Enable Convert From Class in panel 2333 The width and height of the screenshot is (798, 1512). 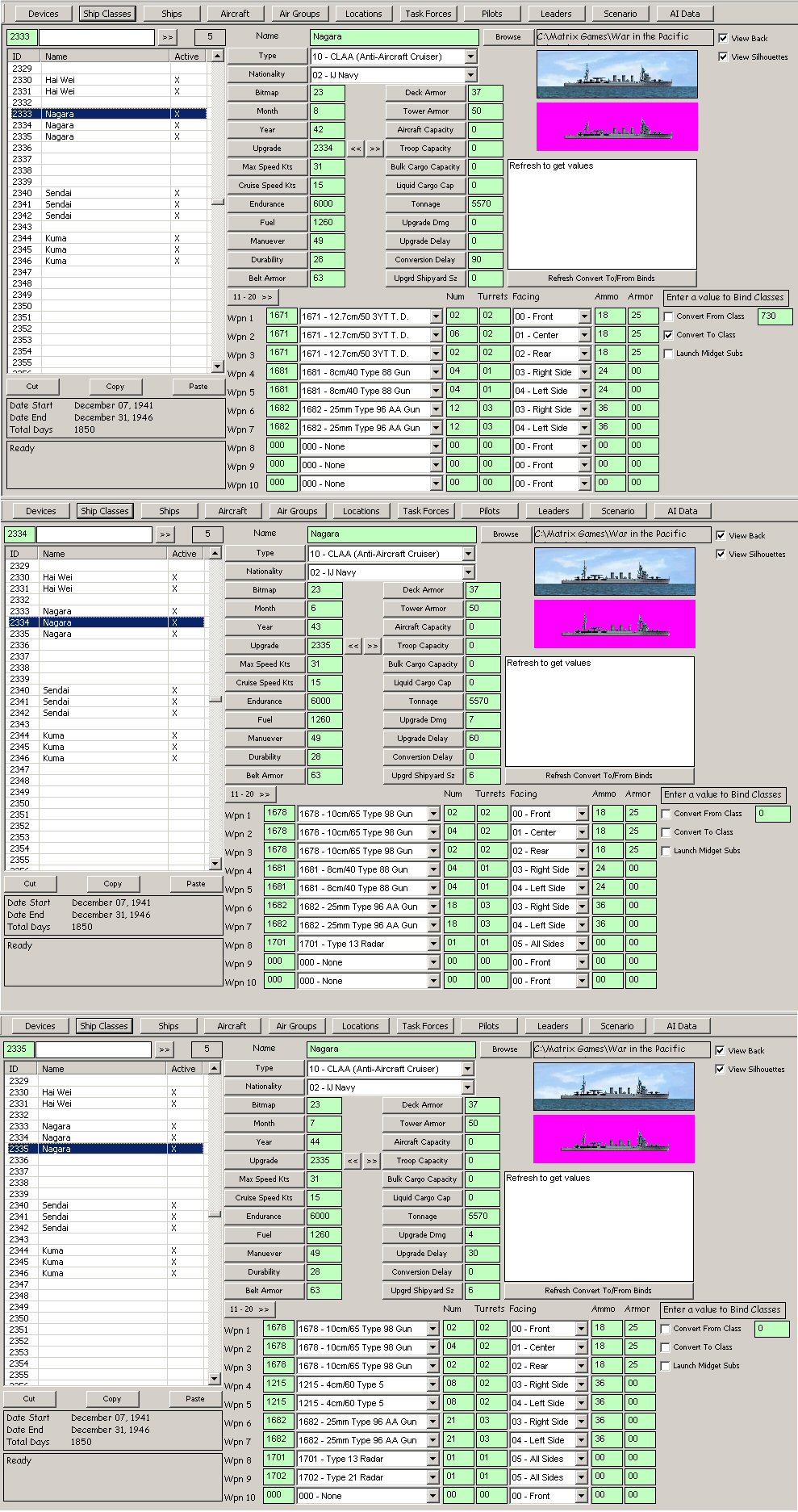(668, 316)
